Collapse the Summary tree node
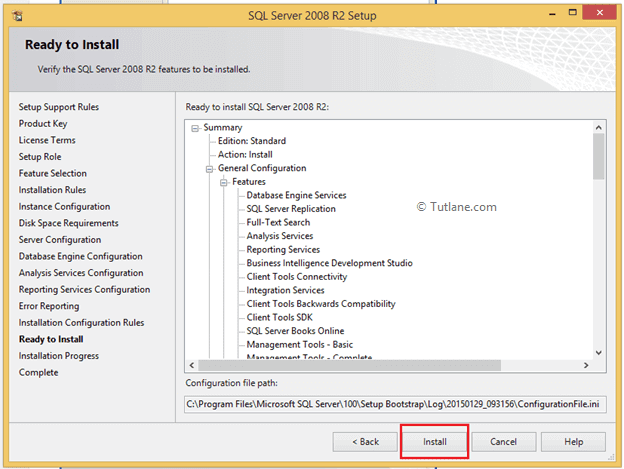Screen dimensions: 624x469 point(195,128)
